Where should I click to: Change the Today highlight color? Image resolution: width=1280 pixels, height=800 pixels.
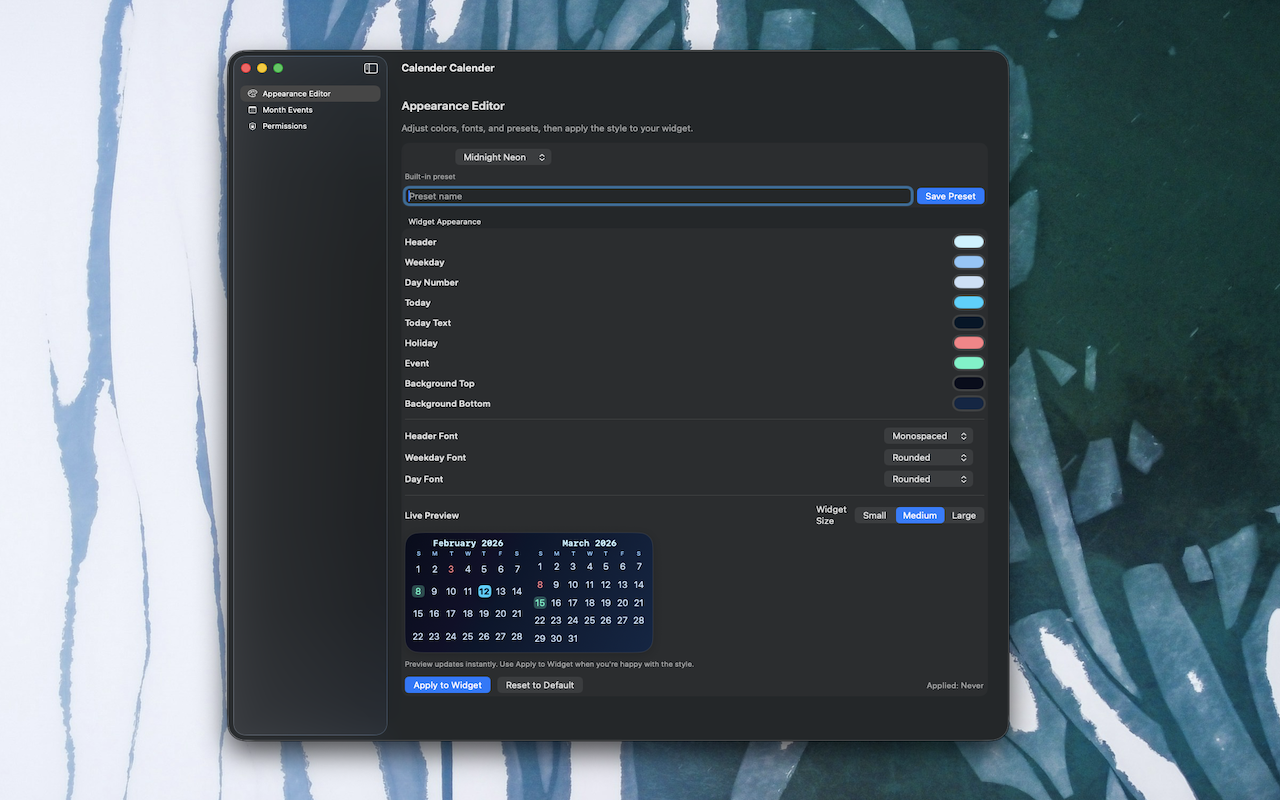tap(968, 302)
